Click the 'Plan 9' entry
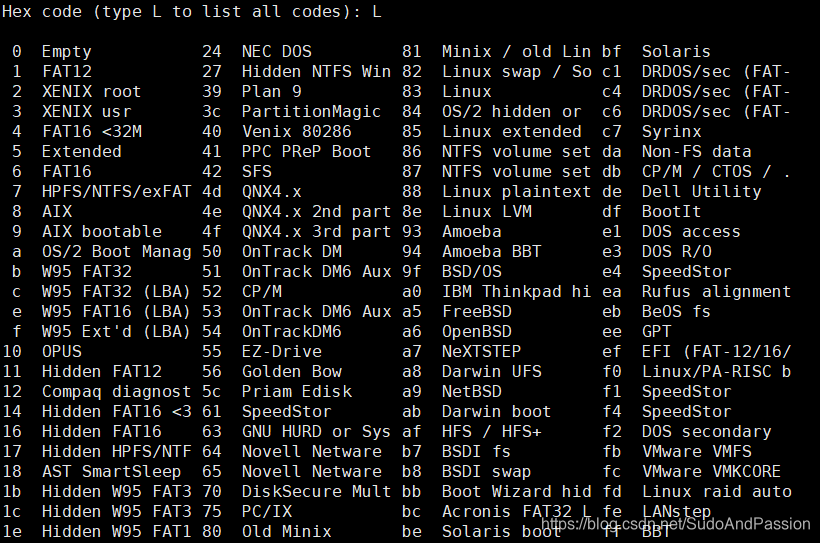The width and height of the screenshot is (820, 543). click(x=271, y=92)
